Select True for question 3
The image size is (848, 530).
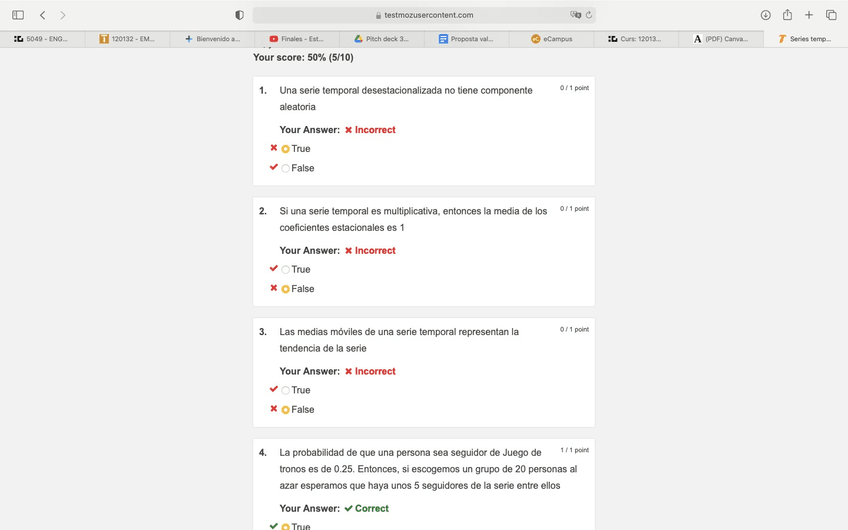(286, 391)
